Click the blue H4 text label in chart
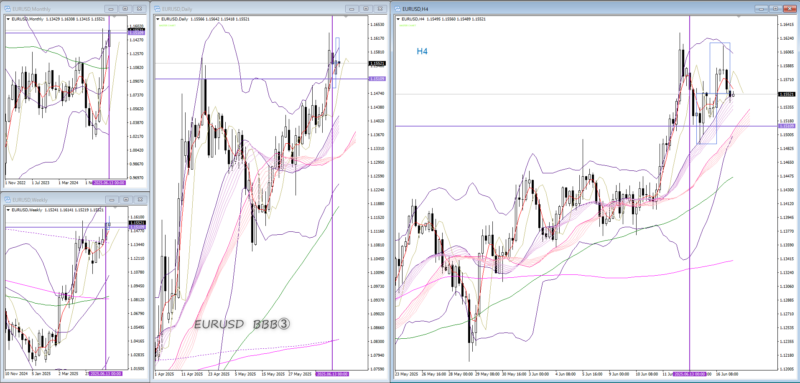 [x=422, y=51]
